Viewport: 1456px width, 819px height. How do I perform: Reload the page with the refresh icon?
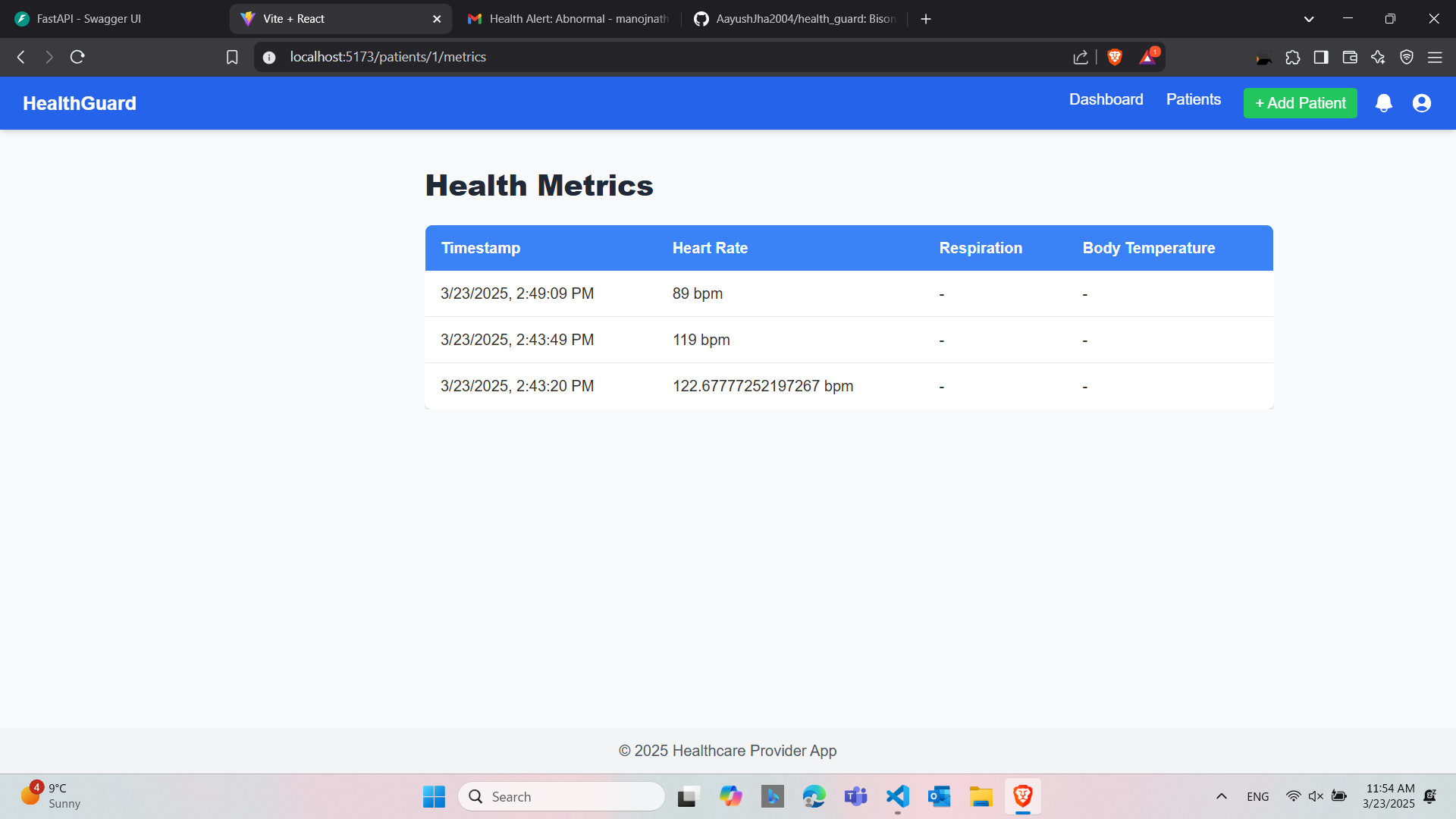pyautogui.click(x=77, y=57)
